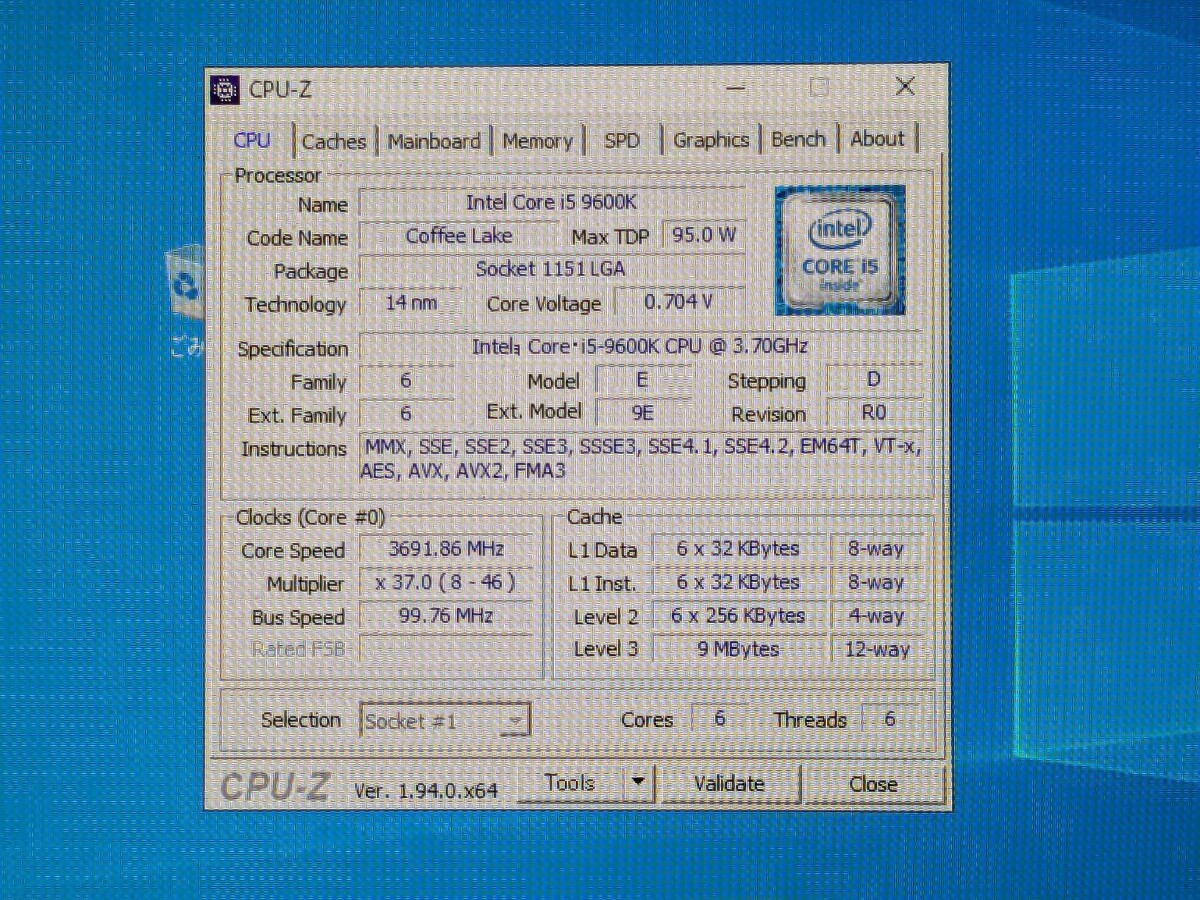
Task: Click the L1 Data size 6 x 32 KBytes
Action: [x=738, y=549]
